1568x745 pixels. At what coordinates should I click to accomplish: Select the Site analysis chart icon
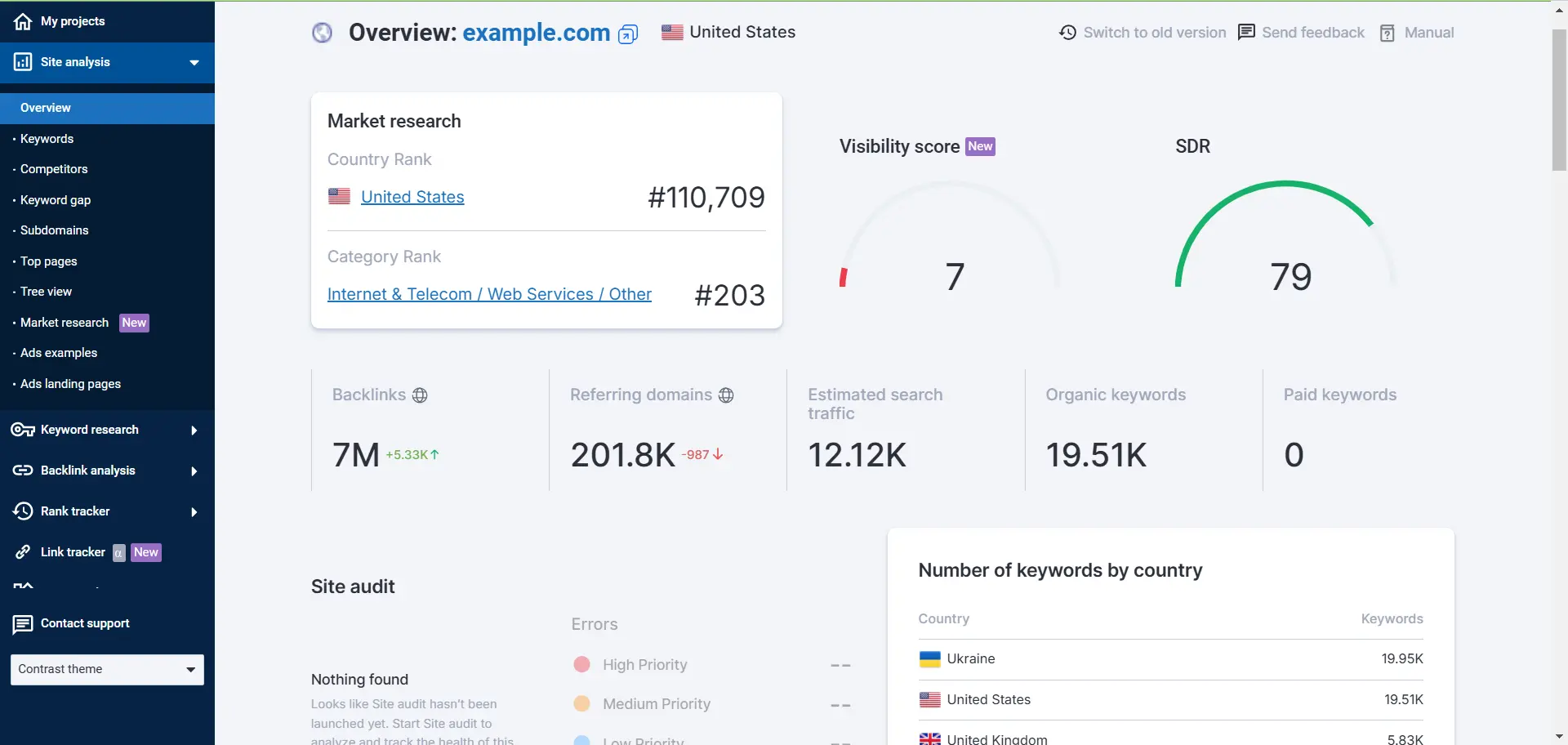(x=22, y=61)
